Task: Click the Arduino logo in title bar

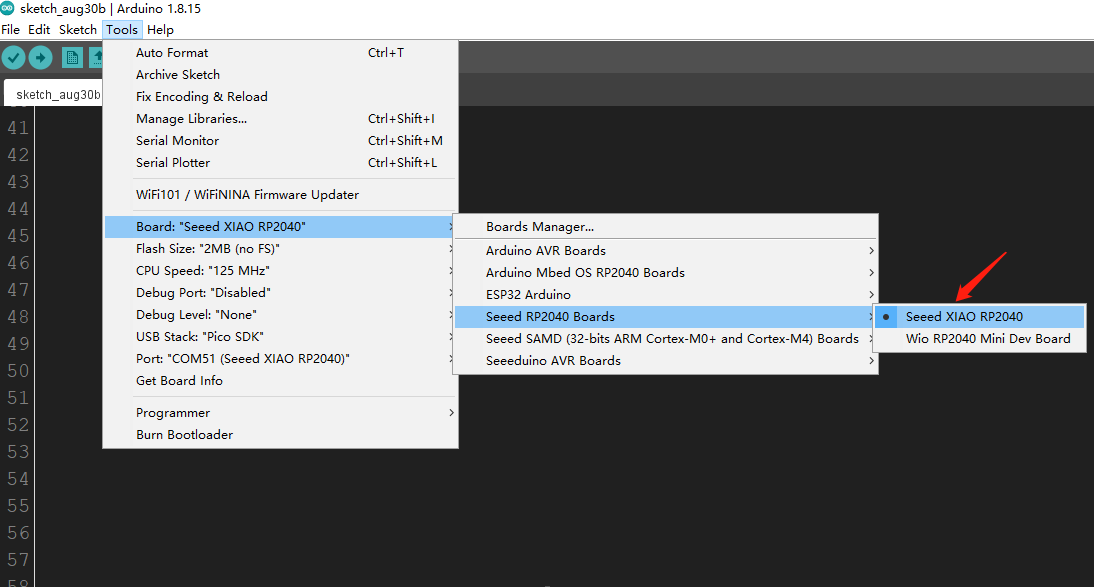Action: click(8, 8)
